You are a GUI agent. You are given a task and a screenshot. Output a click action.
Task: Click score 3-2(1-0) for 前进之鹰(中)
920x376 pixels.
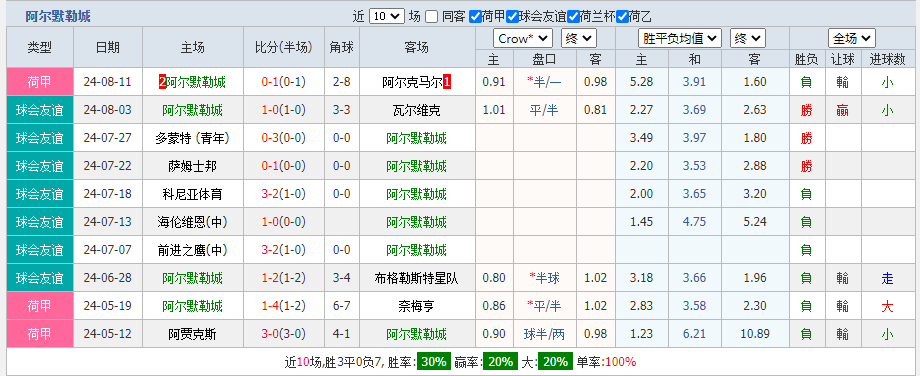[x=284, y=250]
